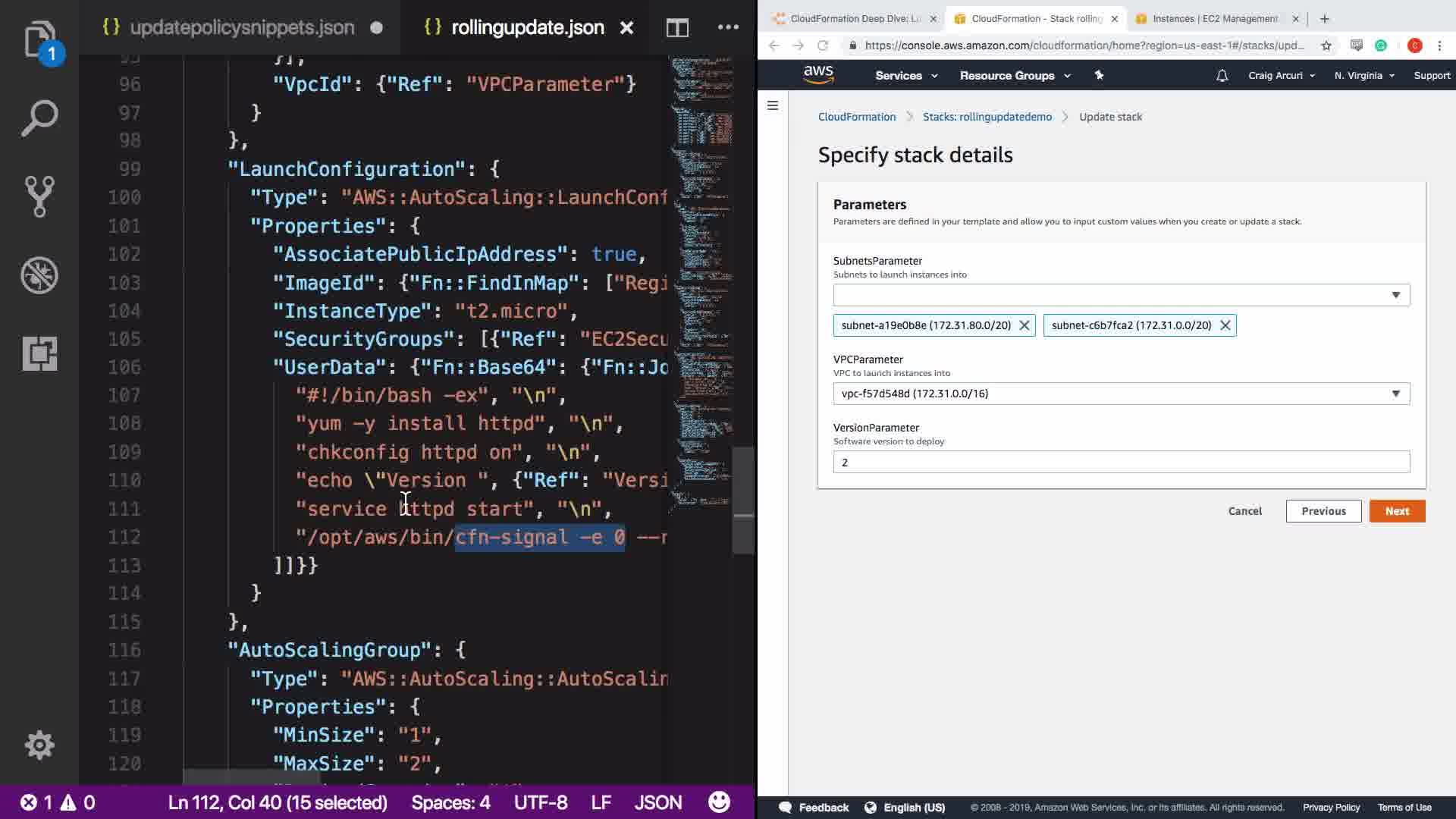
Task: Click the VersionParameter input field
Action: pos(1121,462)
